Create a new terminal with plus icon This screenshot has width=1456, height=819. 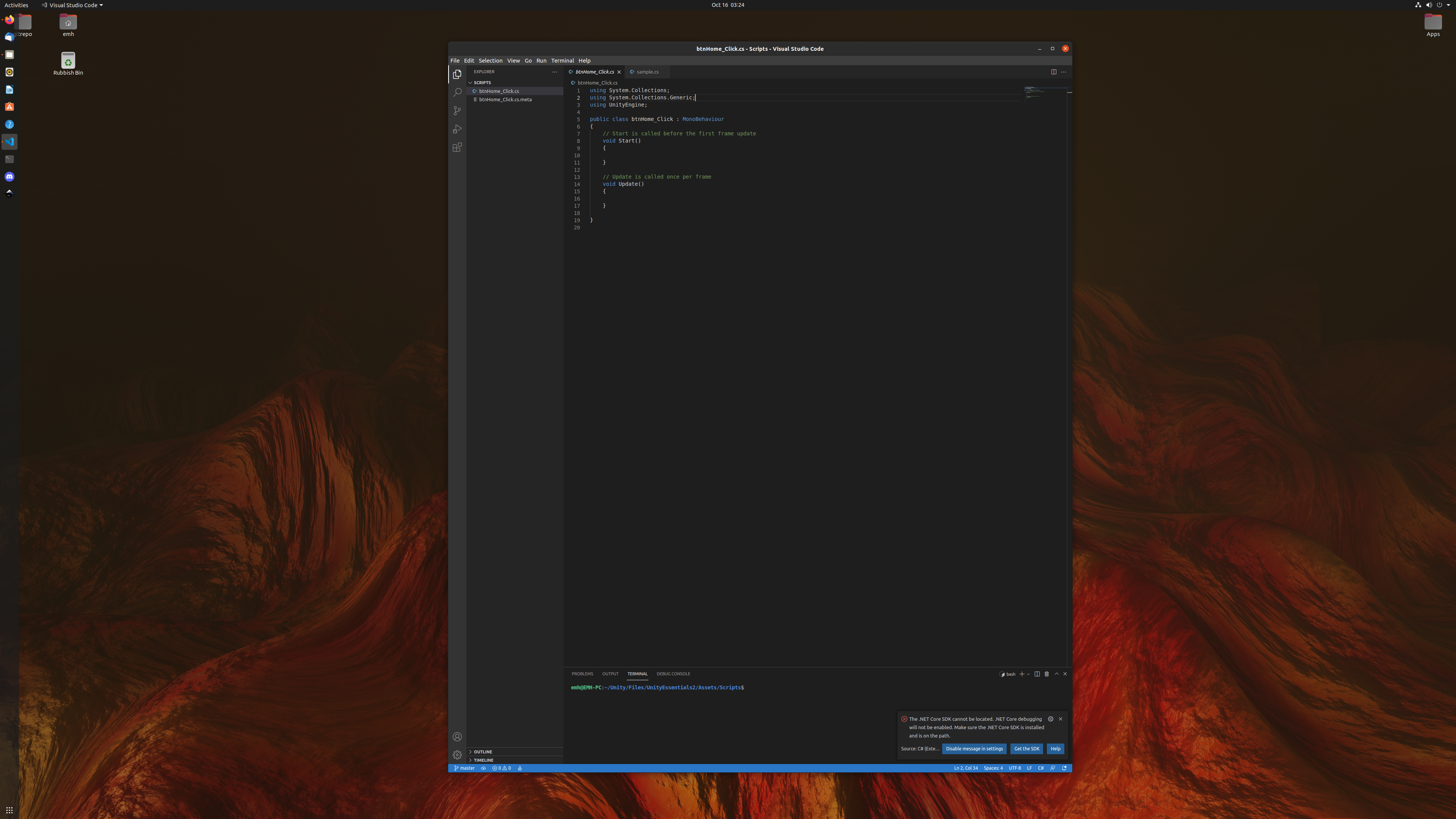point(1021,674)
